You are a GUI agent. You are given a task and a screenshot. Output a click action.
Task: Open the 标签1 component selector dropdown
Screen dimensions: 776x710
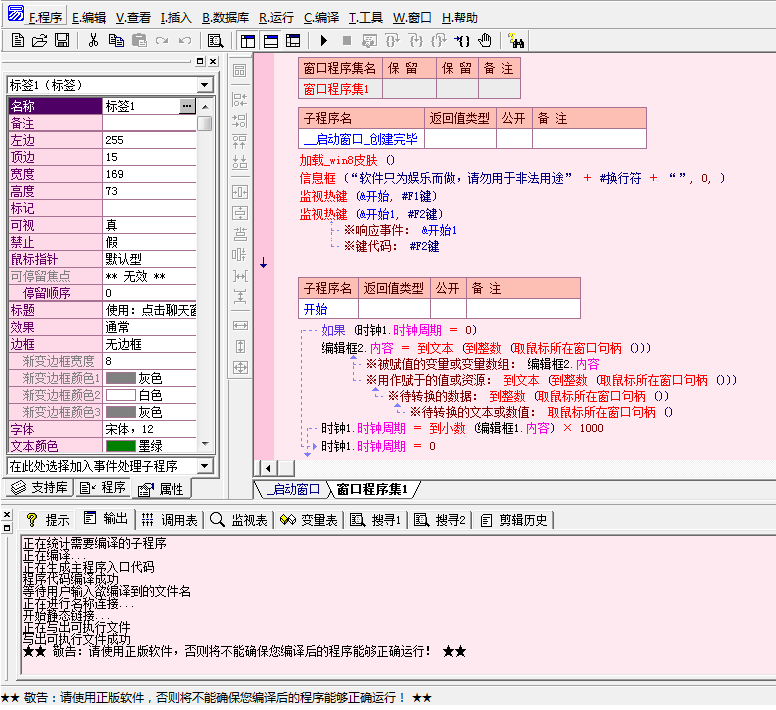point(204,85)
